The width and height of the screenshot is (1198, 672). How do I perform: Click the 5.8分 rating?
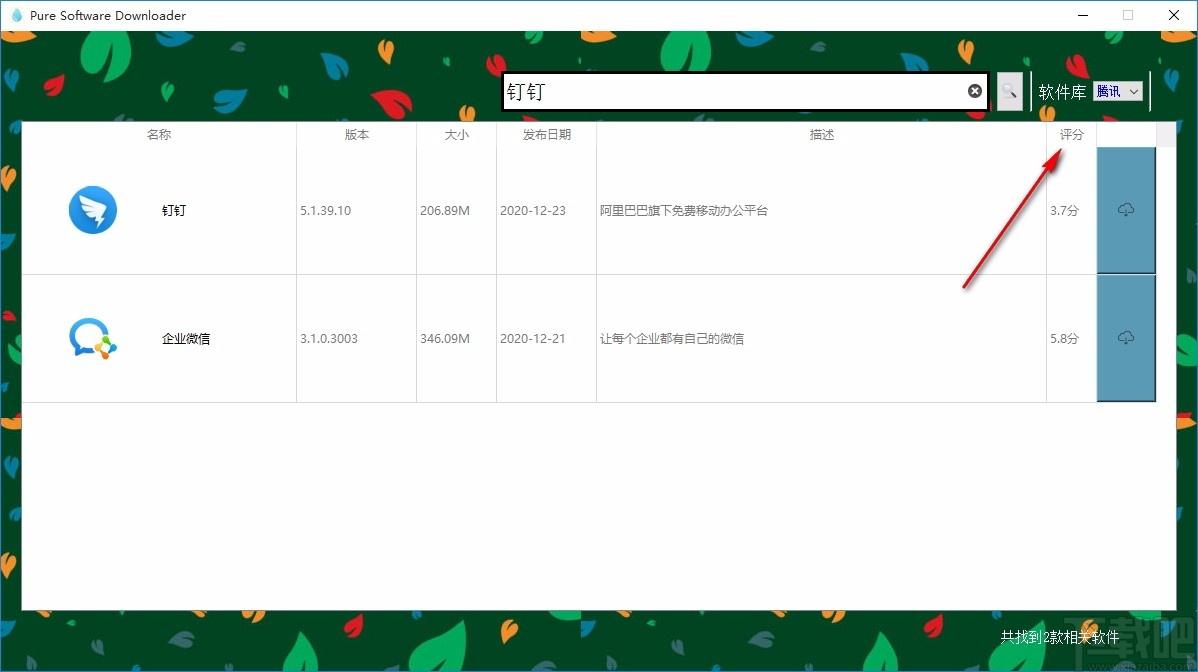point(1064,338)
